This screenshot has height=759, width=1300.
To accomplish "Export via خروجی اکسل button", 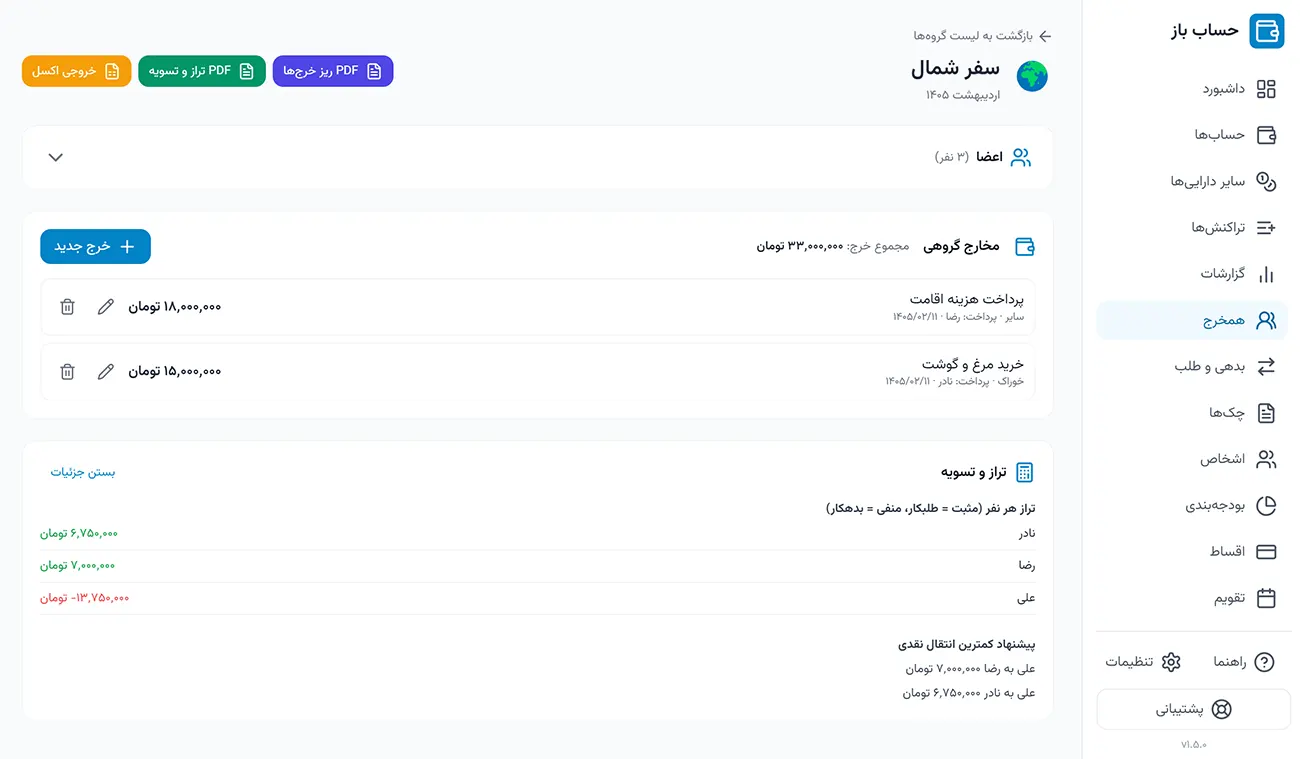I will click(x=77, y=71).
